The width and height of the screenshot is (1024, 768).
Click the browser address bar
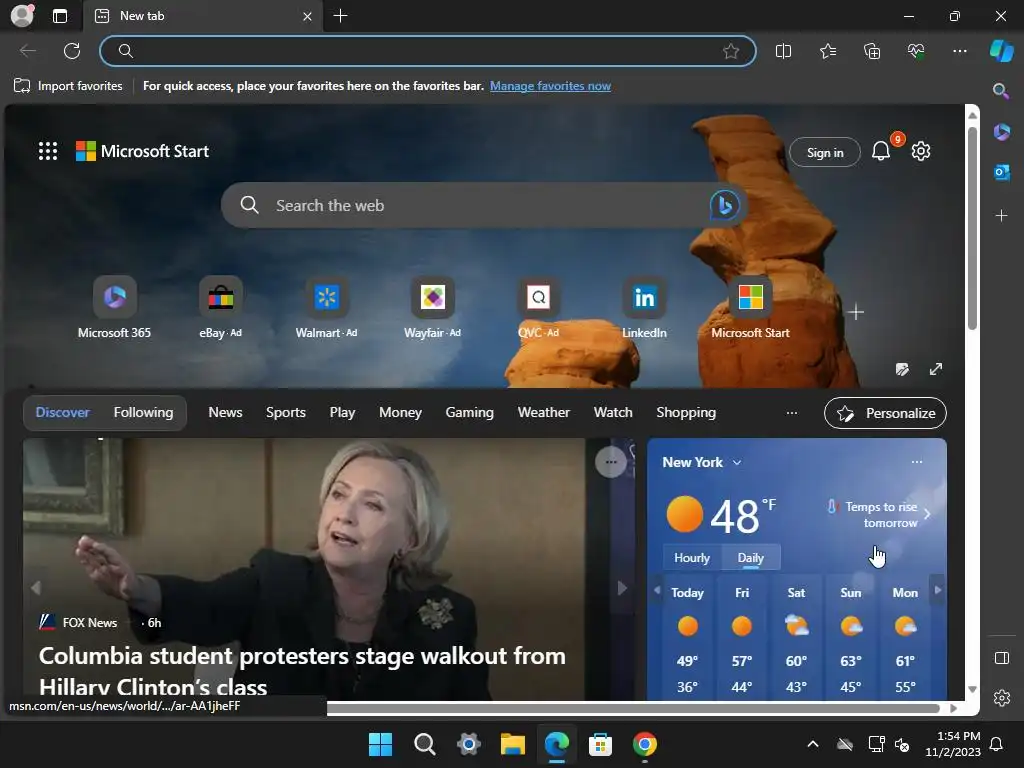tap(428, 51)
